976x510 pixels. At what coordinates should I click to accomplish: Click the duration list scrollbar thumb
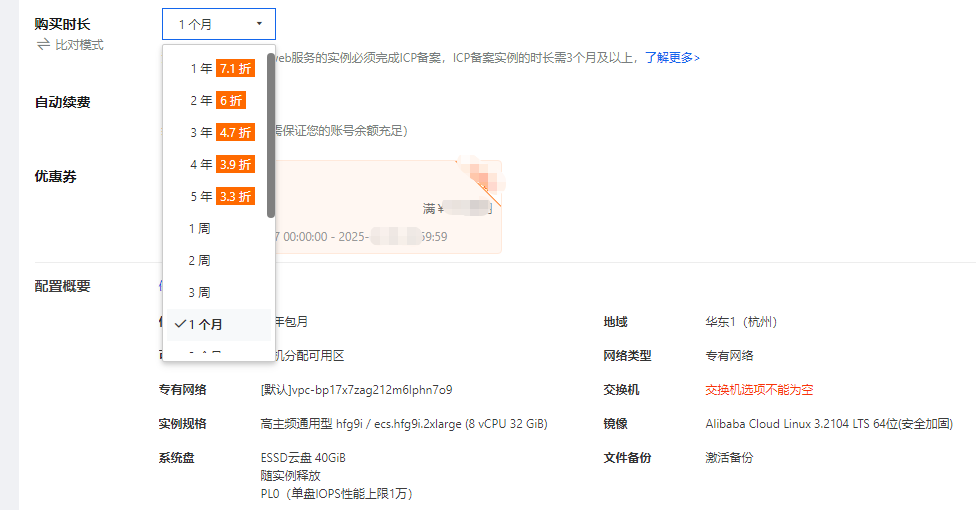[x=271, y=130]
